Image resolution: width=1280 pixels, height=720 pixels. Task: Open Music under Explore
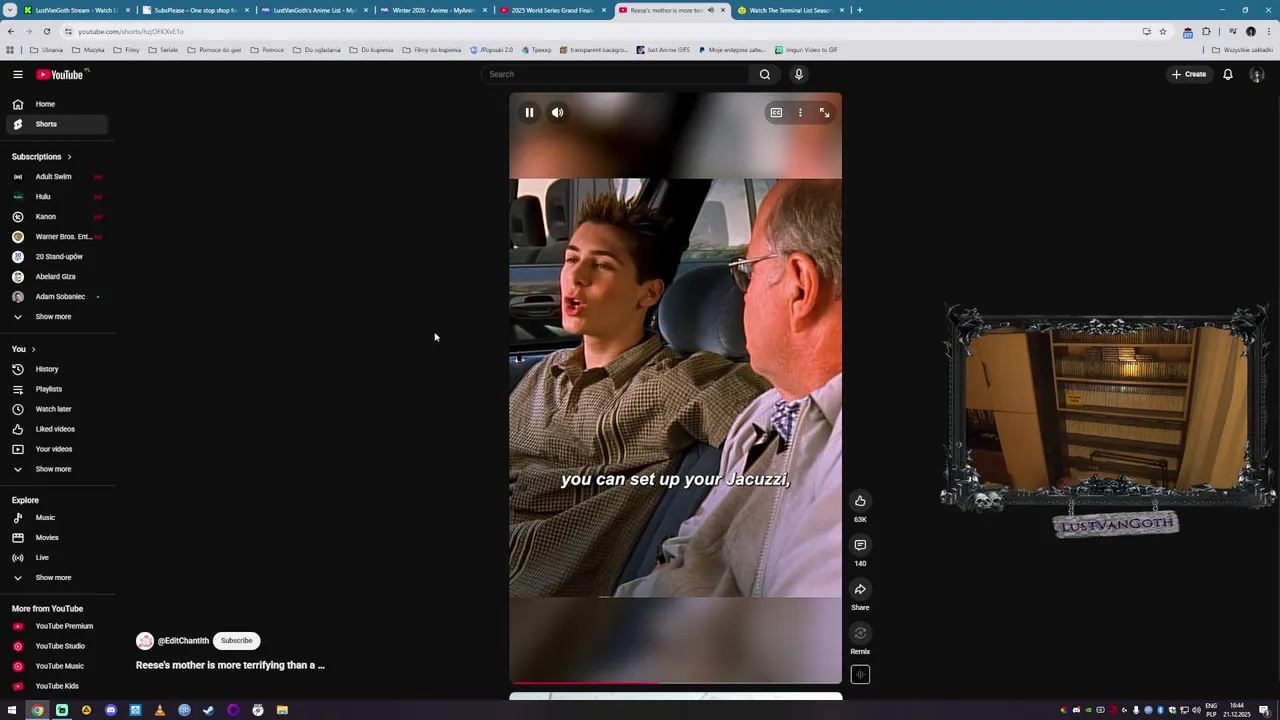tap(56, 518)
